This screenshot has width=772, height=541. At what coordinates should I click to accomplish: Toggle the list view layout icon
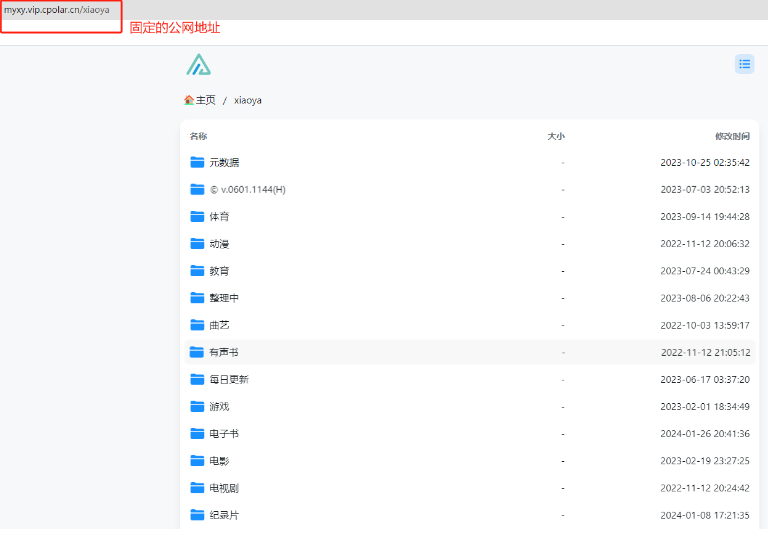coord(744,64)
